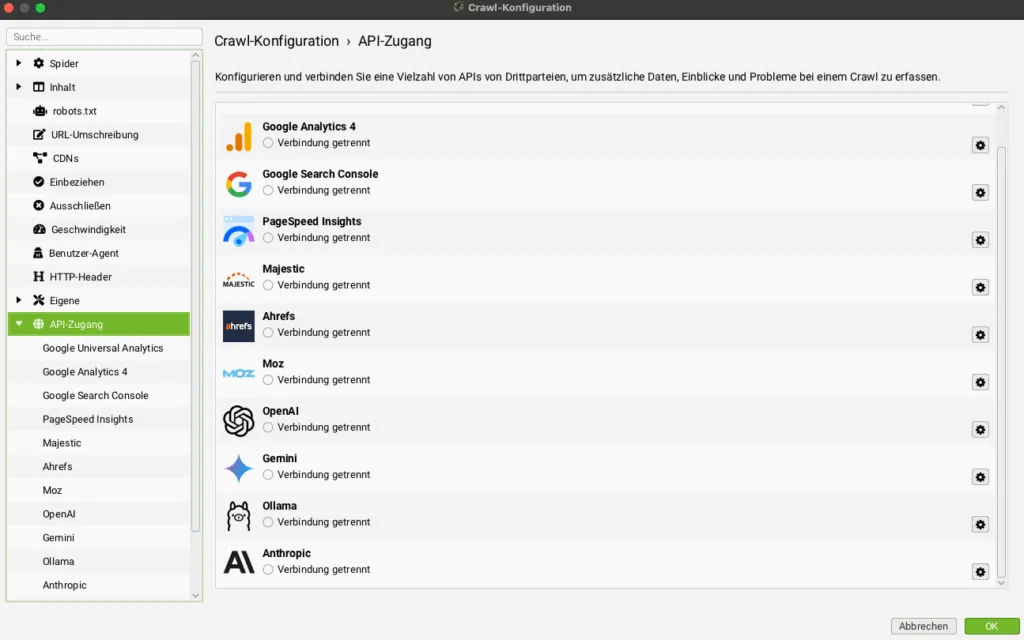Expand the Spider tree section
Viewport: 1024px width, 640px height.
[x=18, y=63]
